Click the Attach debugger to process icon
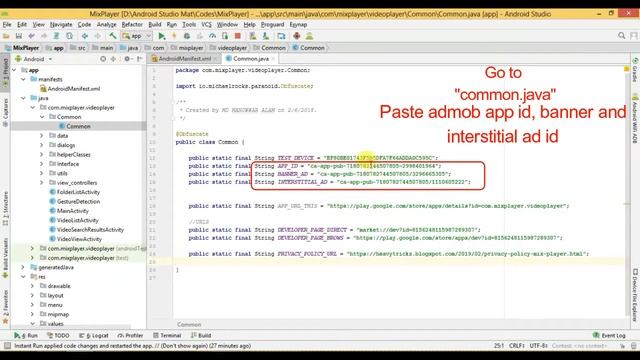 (225, 36)
